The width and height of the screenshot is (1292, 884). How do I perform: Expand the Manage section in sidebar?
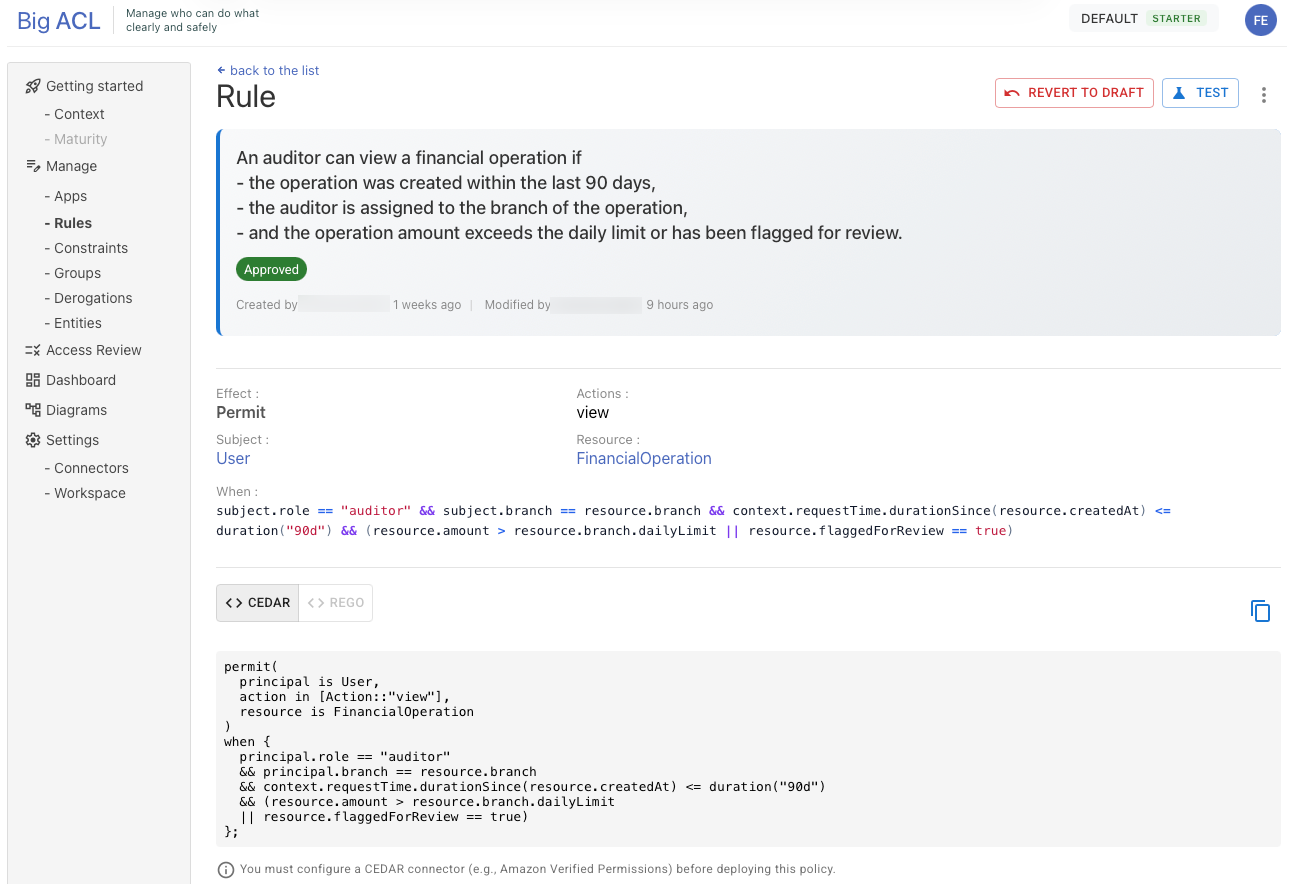coord(71,166)
